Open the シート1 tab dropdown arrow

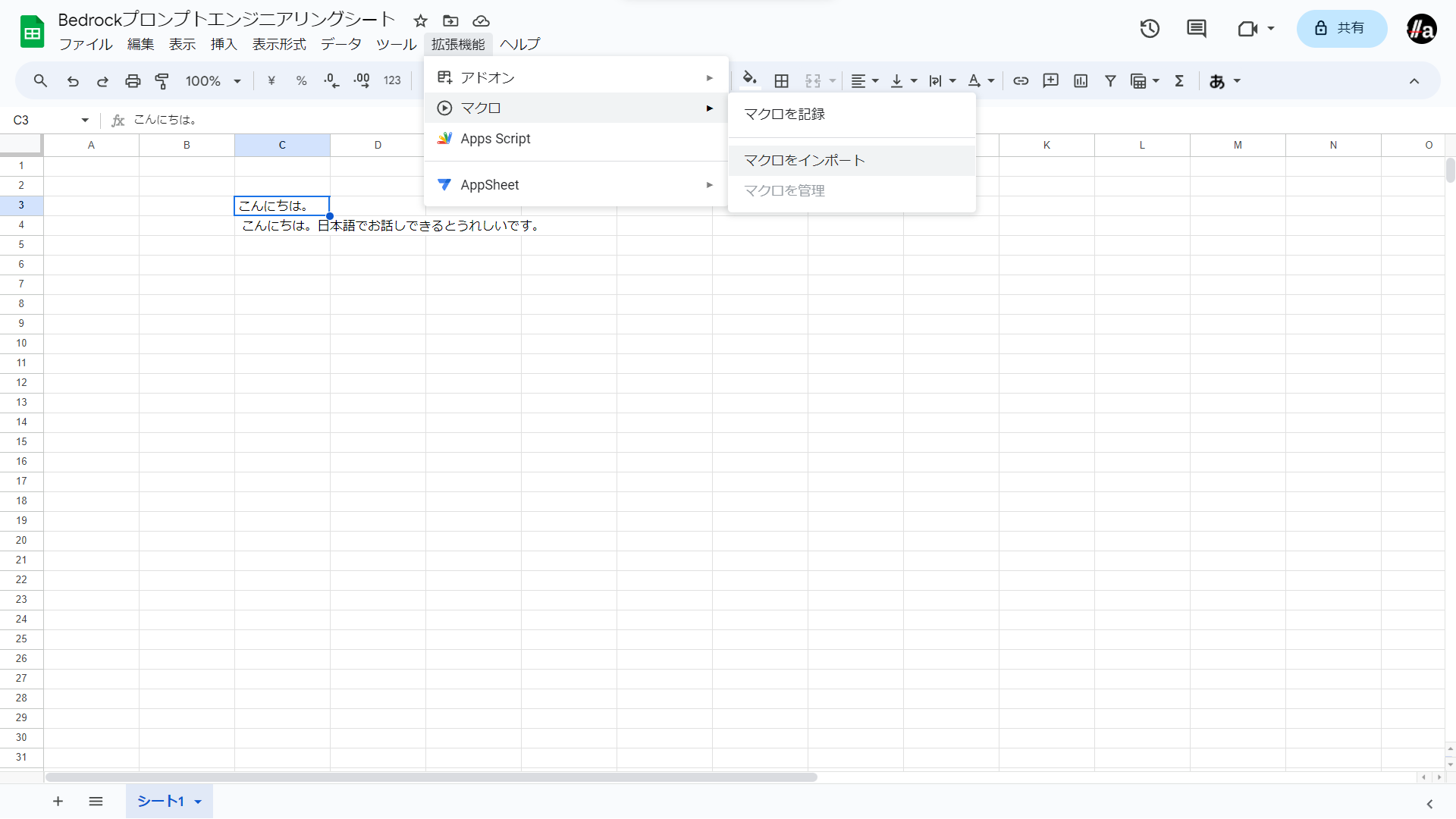coord(198,802)
